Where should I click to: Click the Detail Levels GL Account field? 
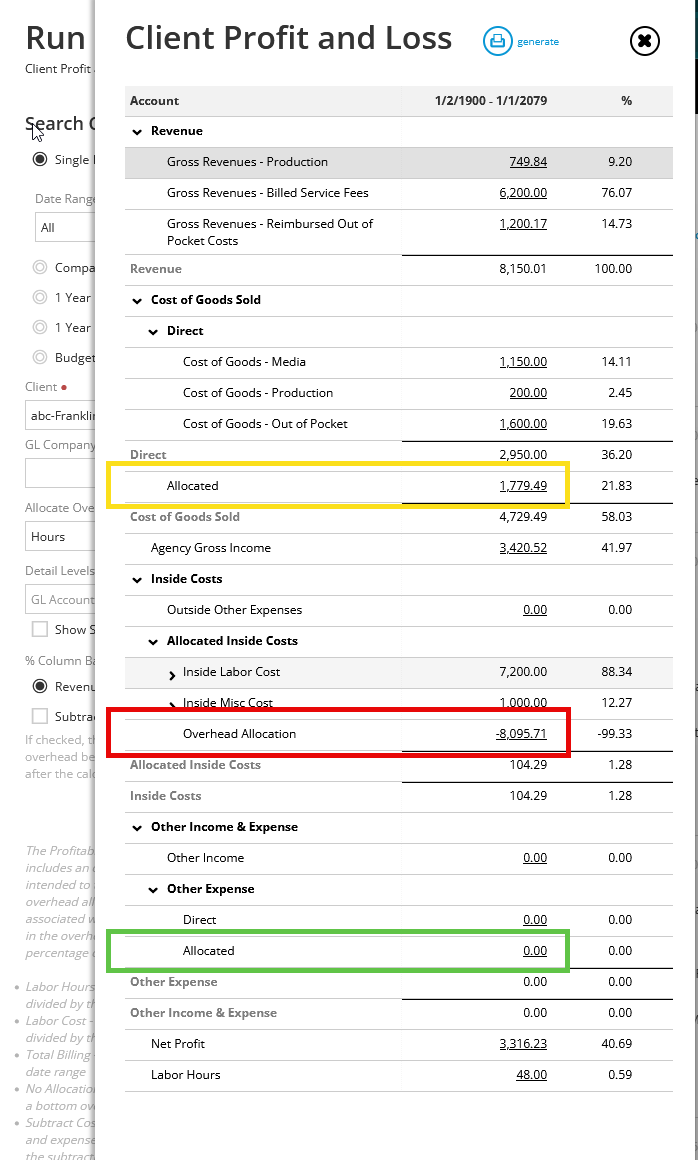pos(61,599)
